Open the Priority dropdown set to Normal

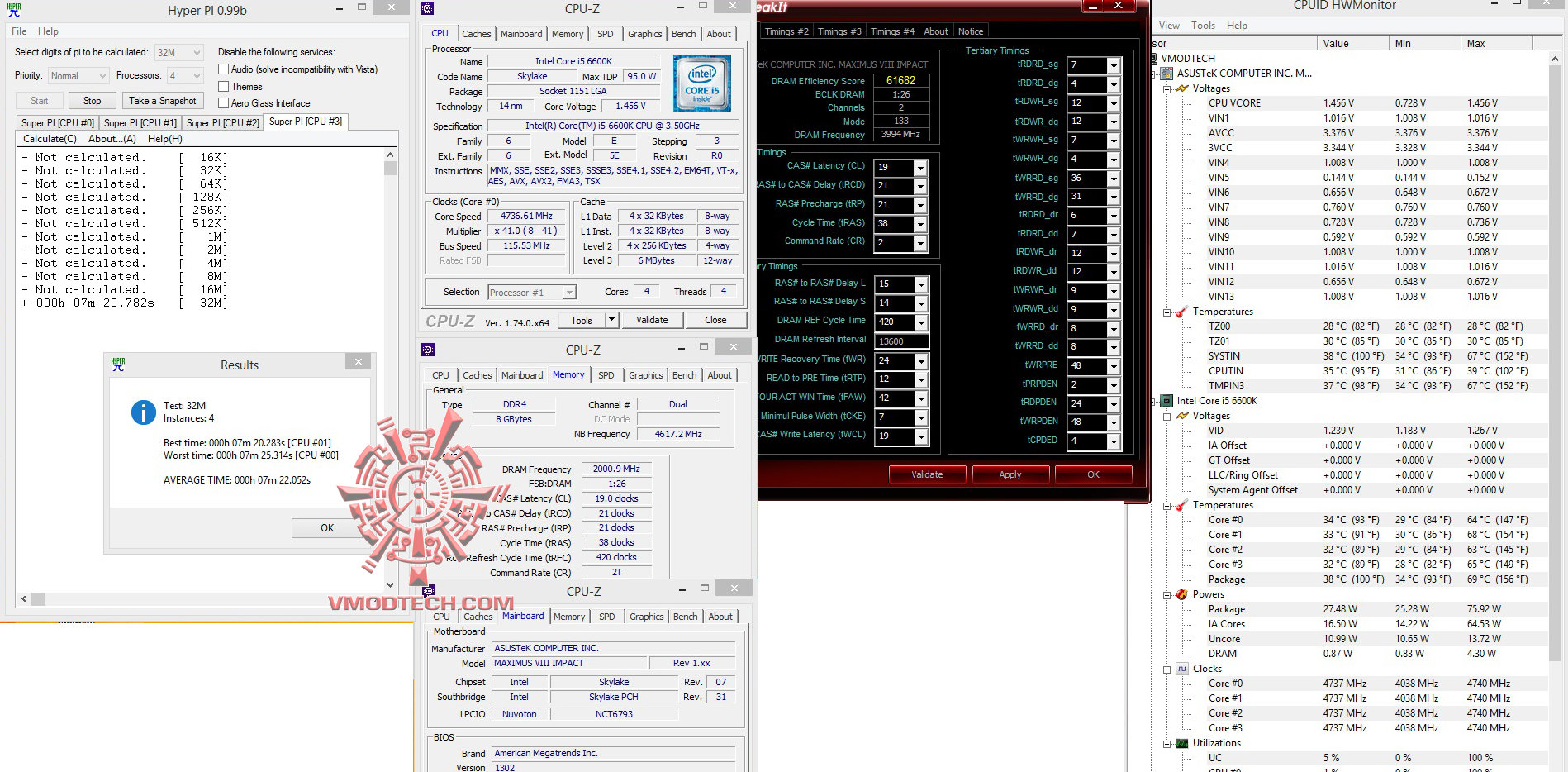[x=78, y=76]
